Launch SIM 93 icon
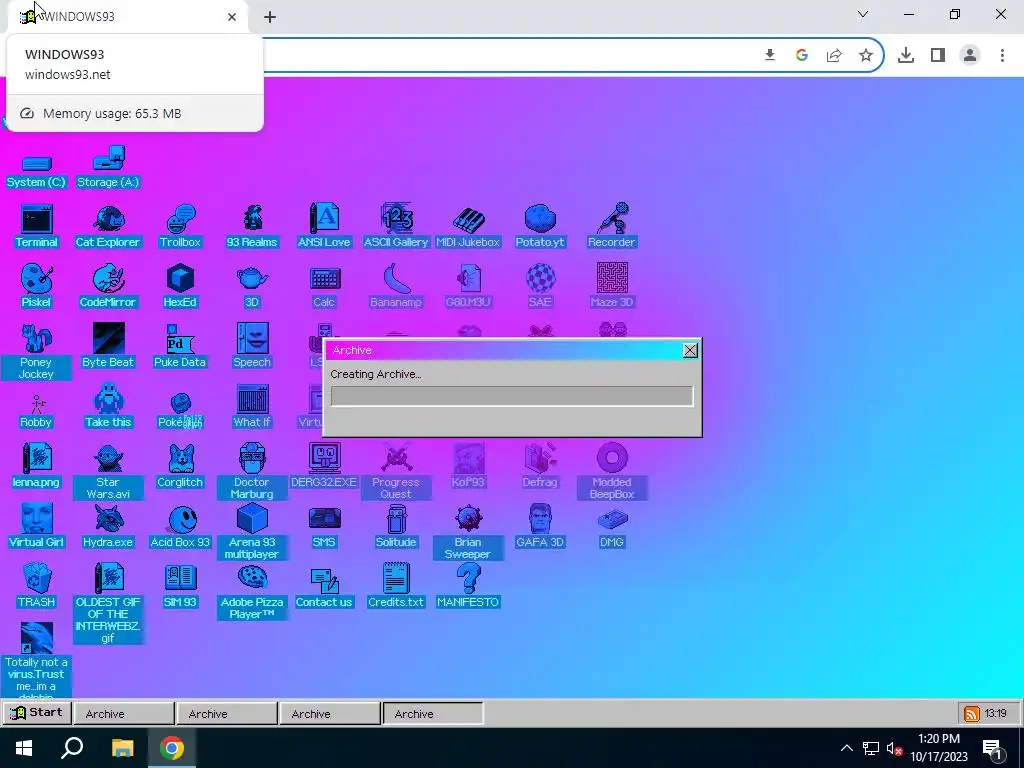 pyautogui.click(x=180, y=586)
